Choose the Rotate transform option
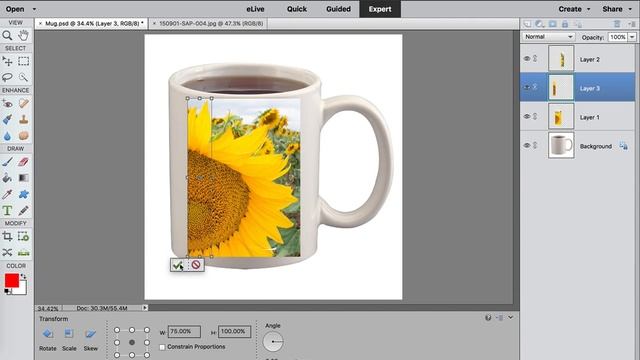Viewport: 640px width, 360px height. coord(48,339)
